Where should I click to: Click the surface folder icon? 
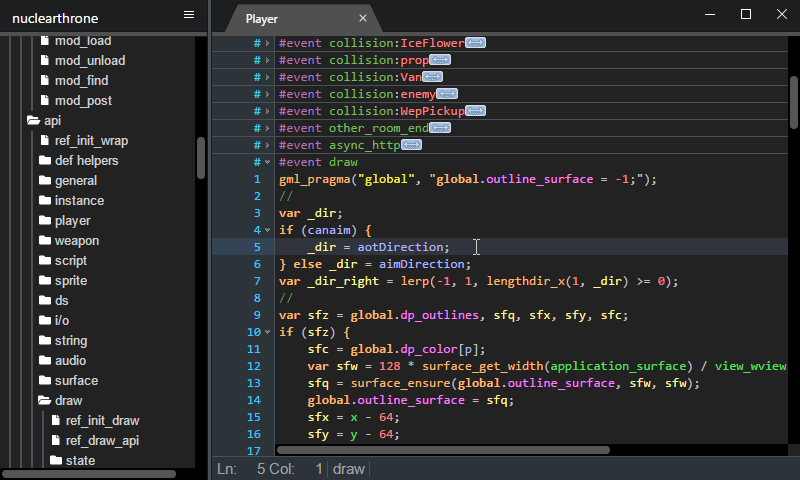pos(45,381)
